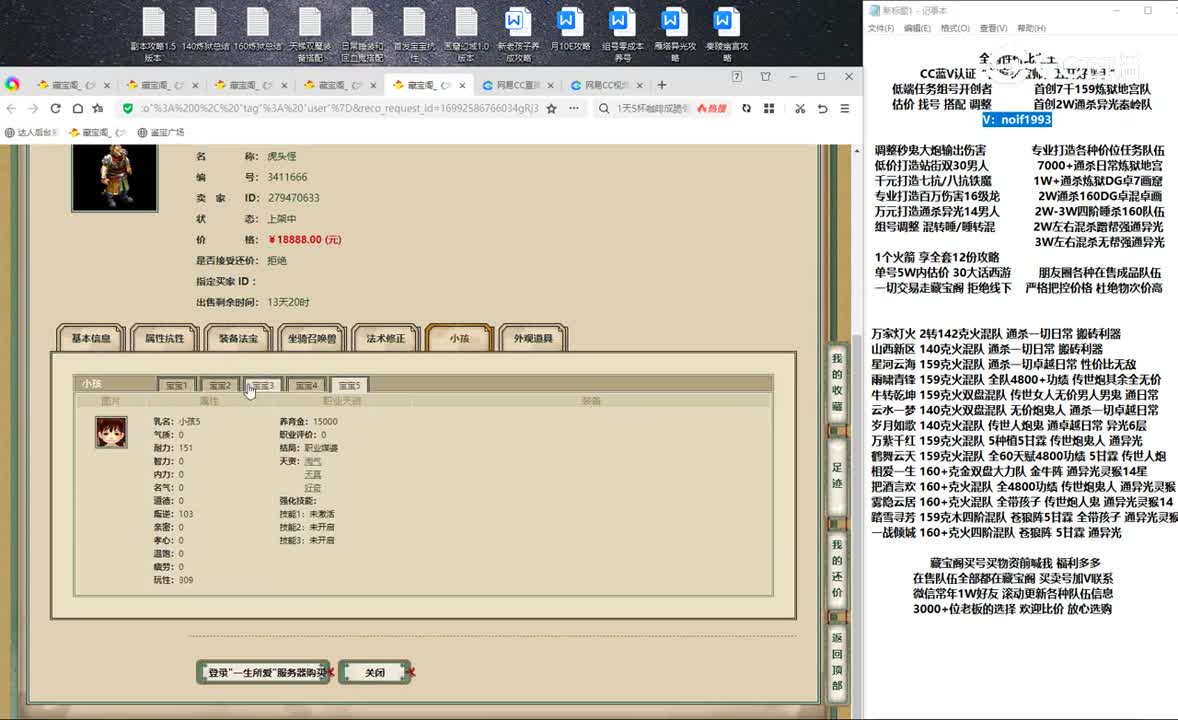The image size is (1178, 720).
Task: Open the 月10E攻略 document icon
Action: coord(569,30)
